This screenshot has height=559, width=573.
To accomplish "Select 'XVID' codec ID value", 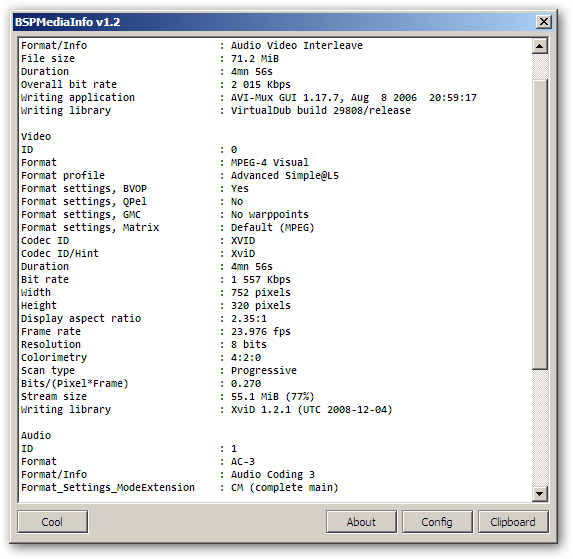I will pos(243,241).
